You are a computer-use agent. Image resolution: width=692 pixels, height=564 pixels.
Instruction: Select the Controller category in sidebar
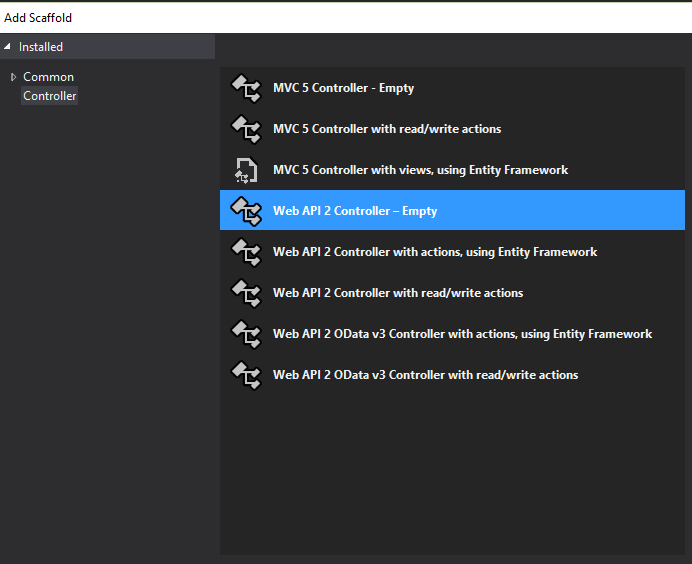click(x=50, y=96)
